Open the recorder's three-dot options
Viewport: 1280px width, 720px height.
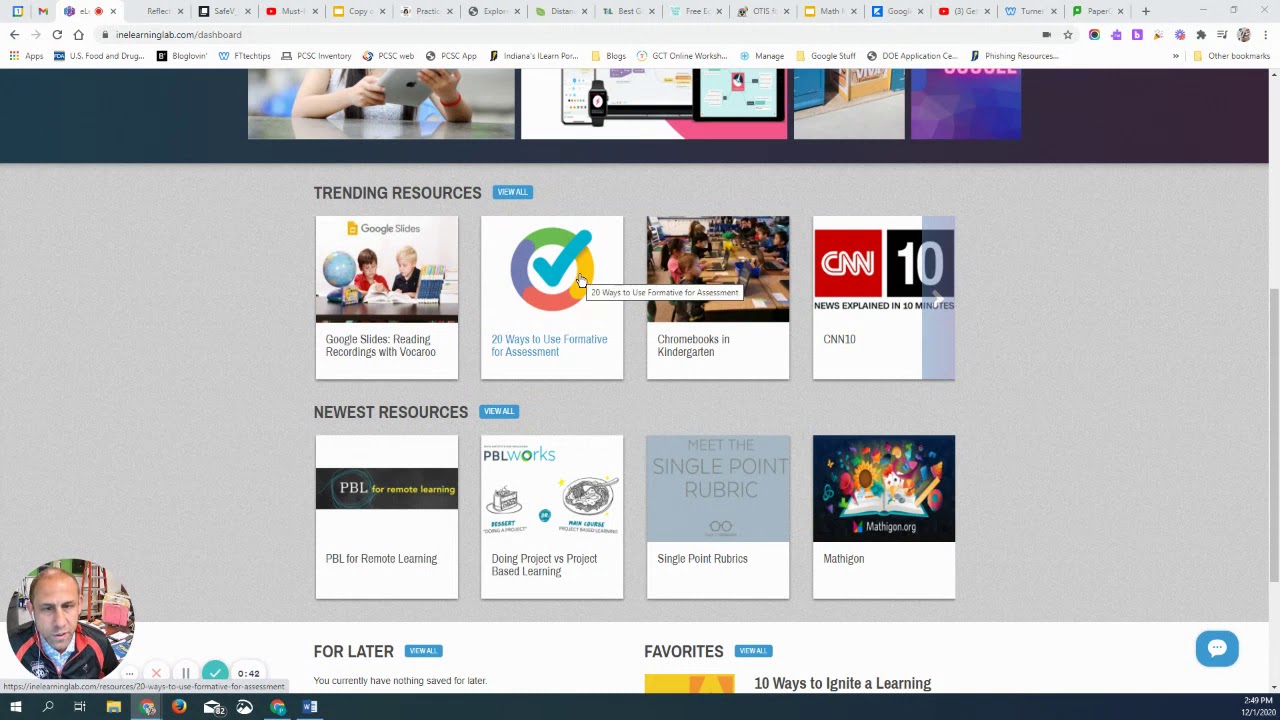[129, 674]
